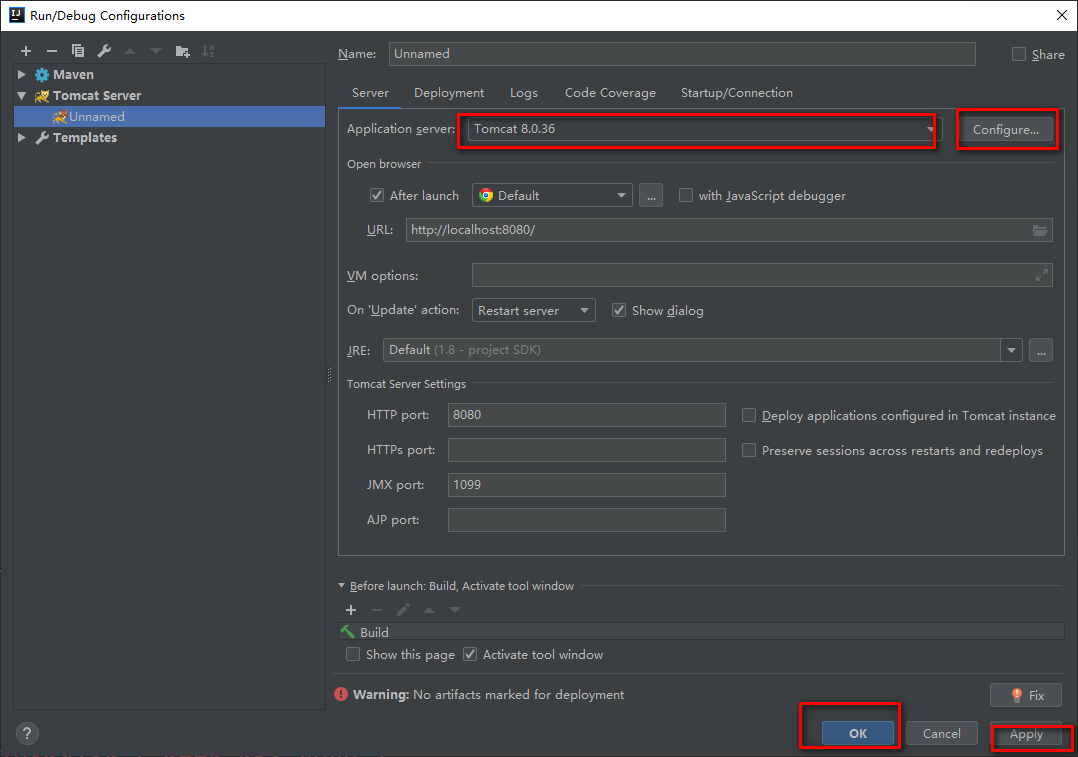The width and height of the screenshot is (1078, 757).
Task: Select Build task in before launch list
Action: [x=701, y=632]
